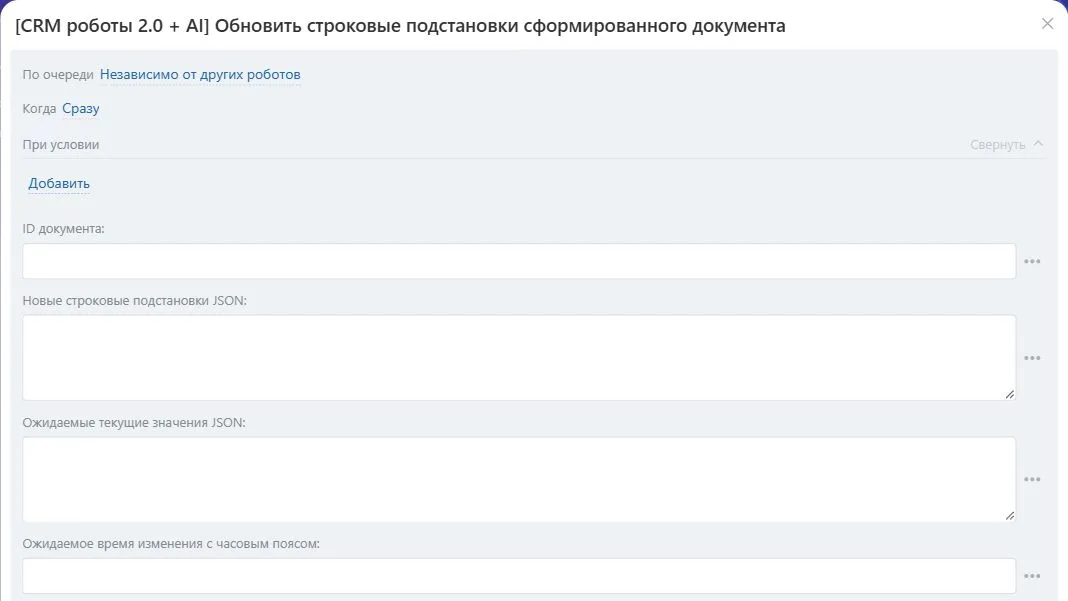Click Ожидаемое время изменения с часовым поясом label
The image size is (1068, 601).
coord(171,544)
